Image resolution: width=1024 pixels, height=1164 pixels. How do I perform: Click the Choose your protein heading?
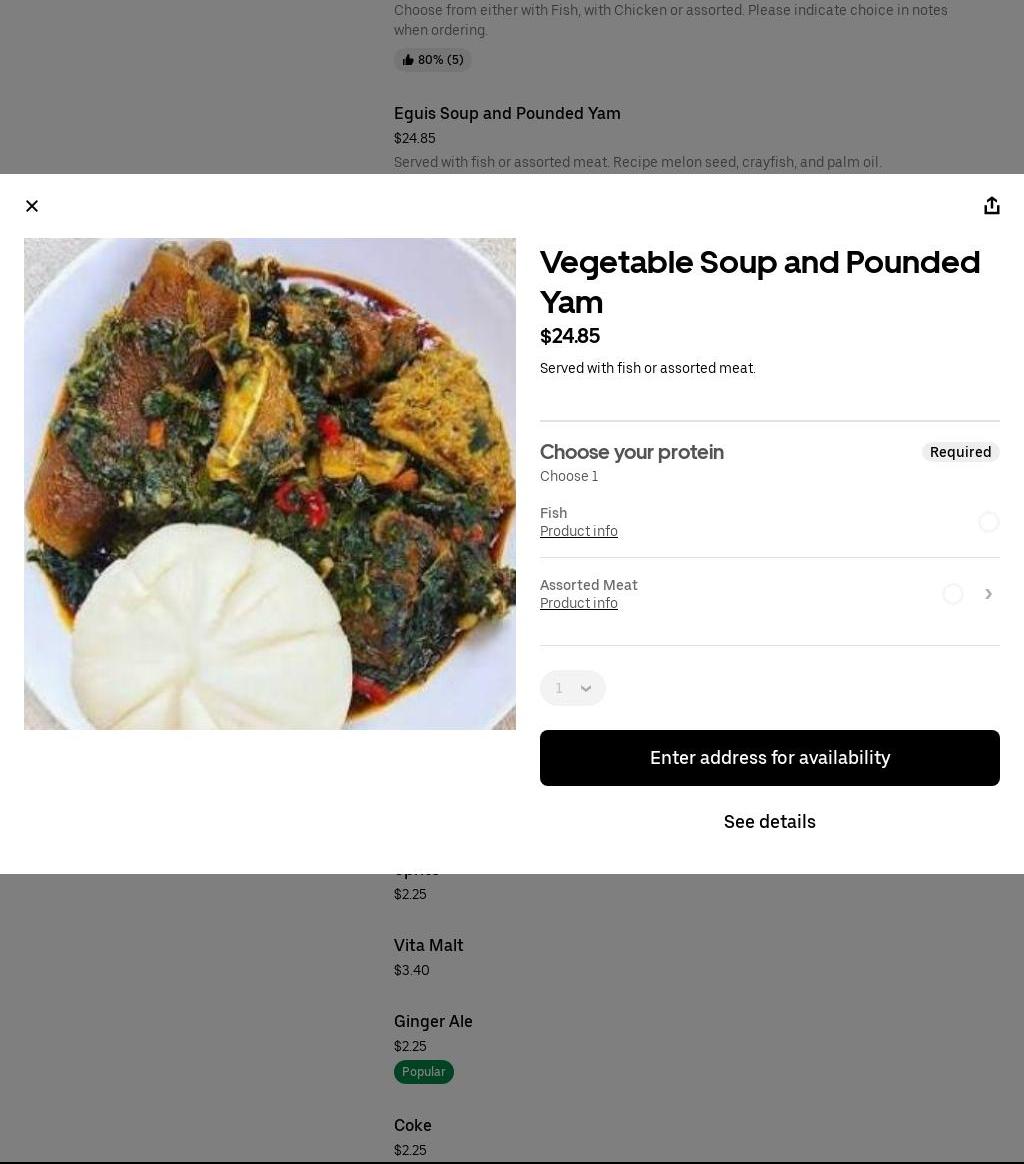tap(632, 452)
